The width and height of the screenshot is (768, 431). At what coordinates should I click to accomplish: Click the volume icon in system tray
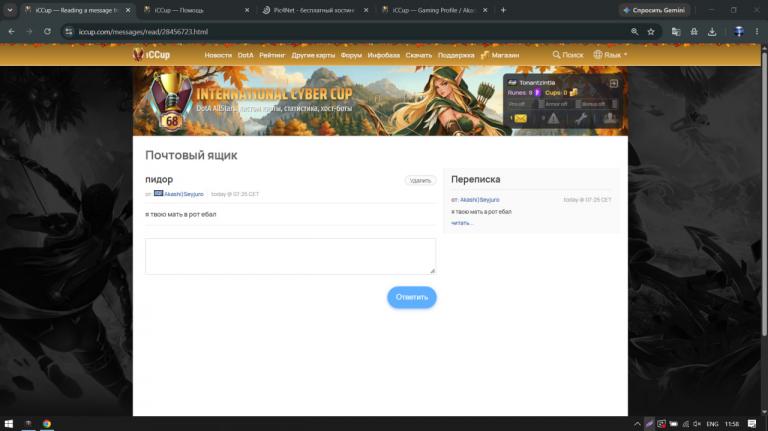coord(696,424)
